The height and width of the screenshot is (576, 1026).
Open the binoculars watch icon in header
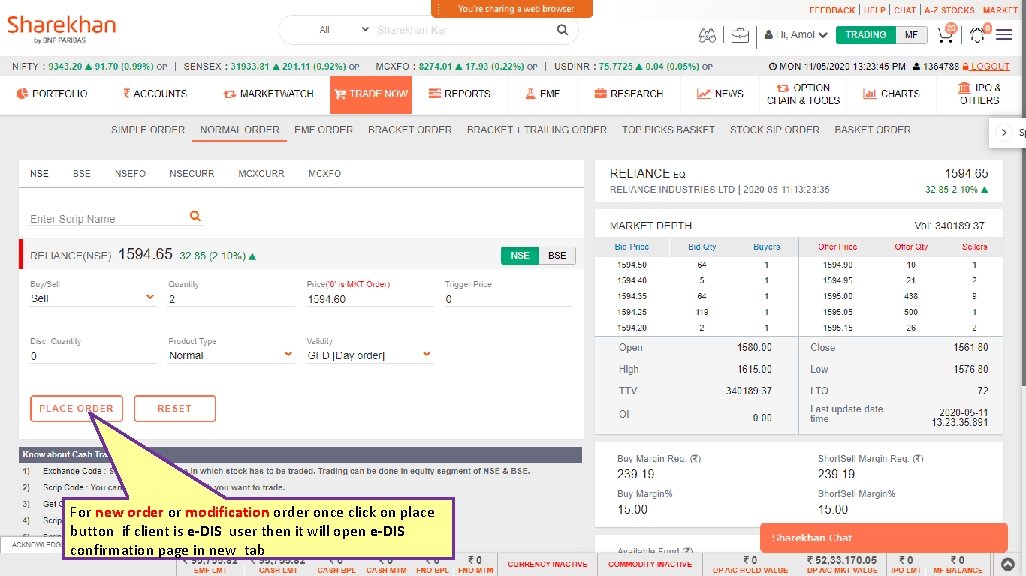click(x=707, y=35)
